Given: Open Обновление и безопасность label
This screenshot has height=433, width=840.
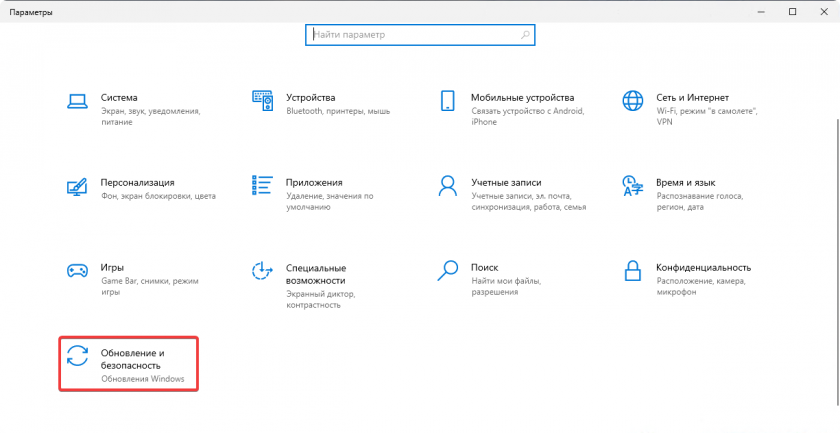Looking at the screenshot, I should coord(132,360).
